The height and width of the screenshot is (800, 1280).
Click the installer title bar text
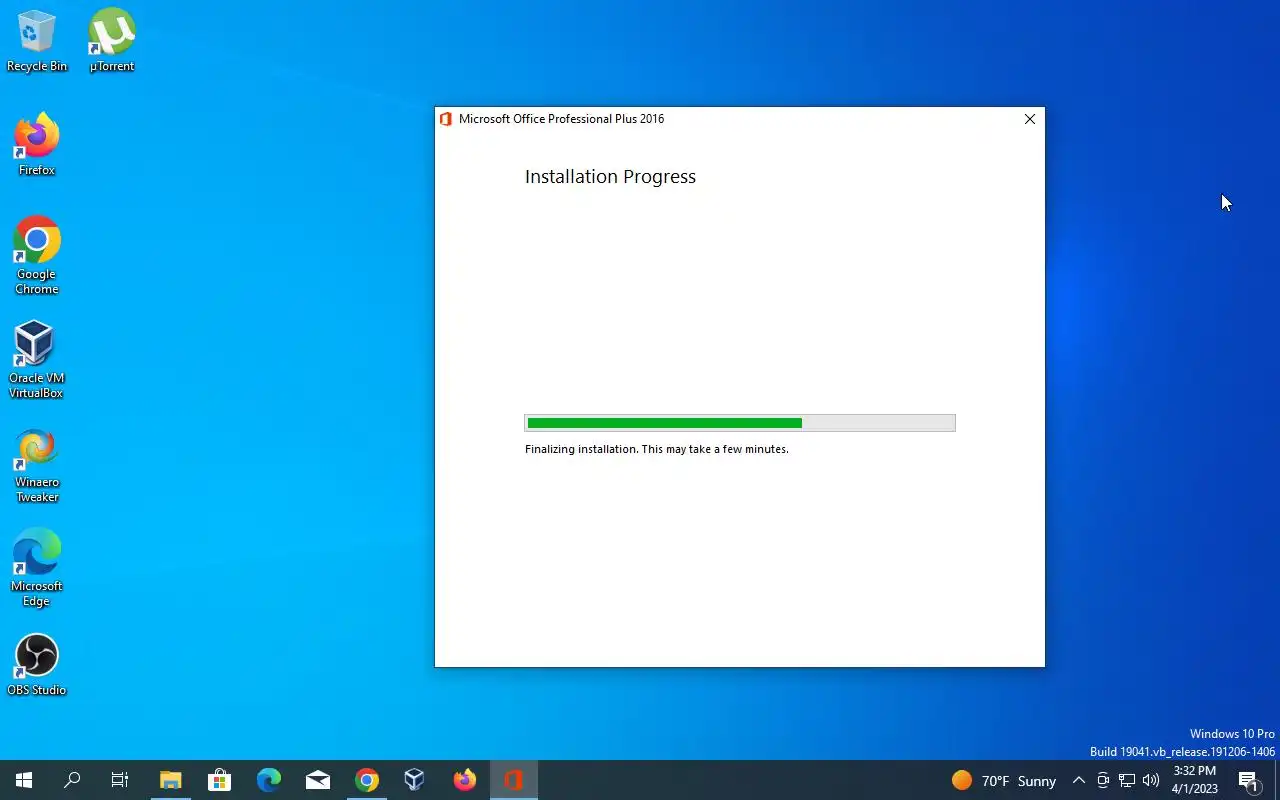(561, 119)
